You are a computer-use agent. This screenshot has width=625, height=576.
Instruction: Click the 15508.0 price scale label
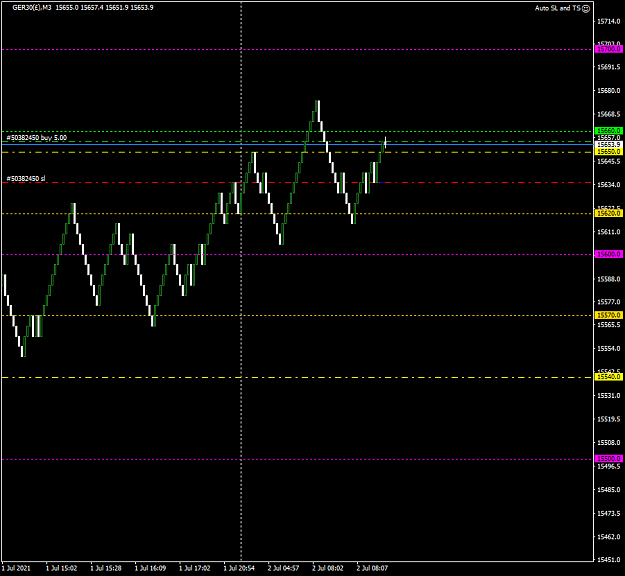[x=609, y=442]
